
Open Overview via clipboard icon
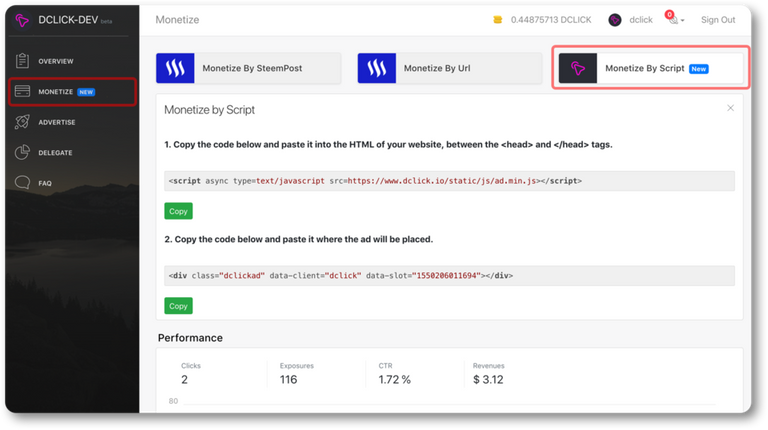pos(21,61)
